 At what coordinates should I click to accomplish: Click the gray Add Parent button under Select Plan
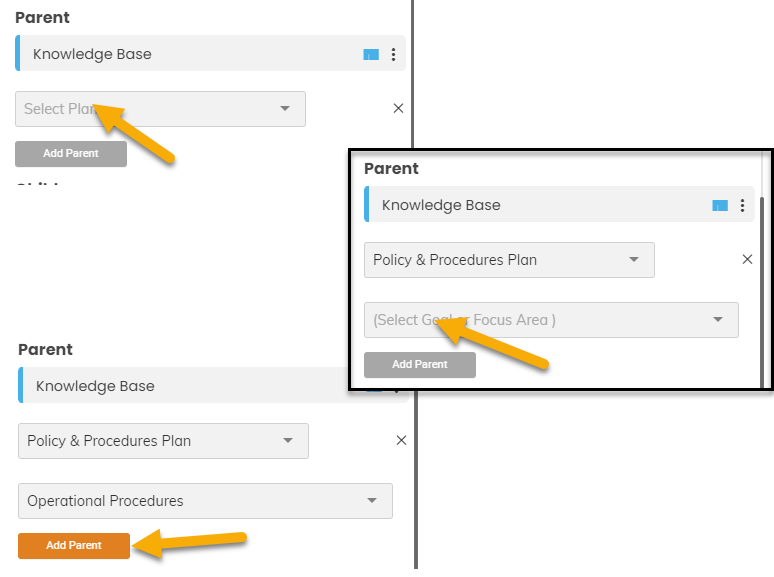71,154
